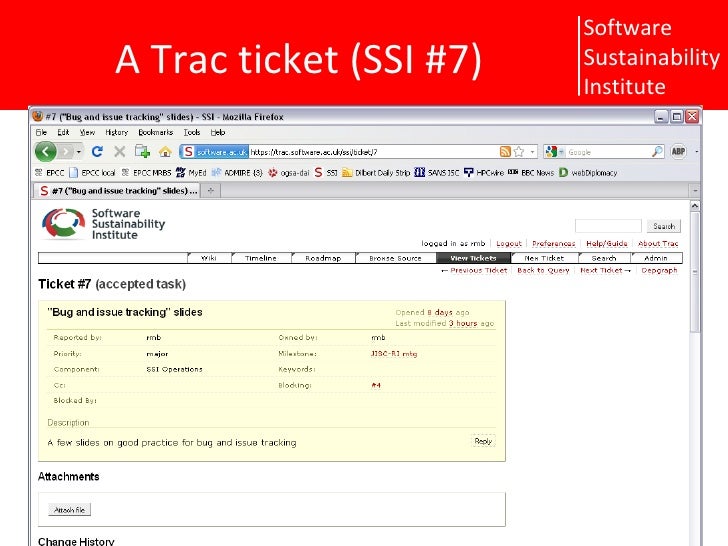The height and width of the screenshot is (546, 728).
Task: Go to the View Tickets navigation tab
Action: [x=473, y=258]
